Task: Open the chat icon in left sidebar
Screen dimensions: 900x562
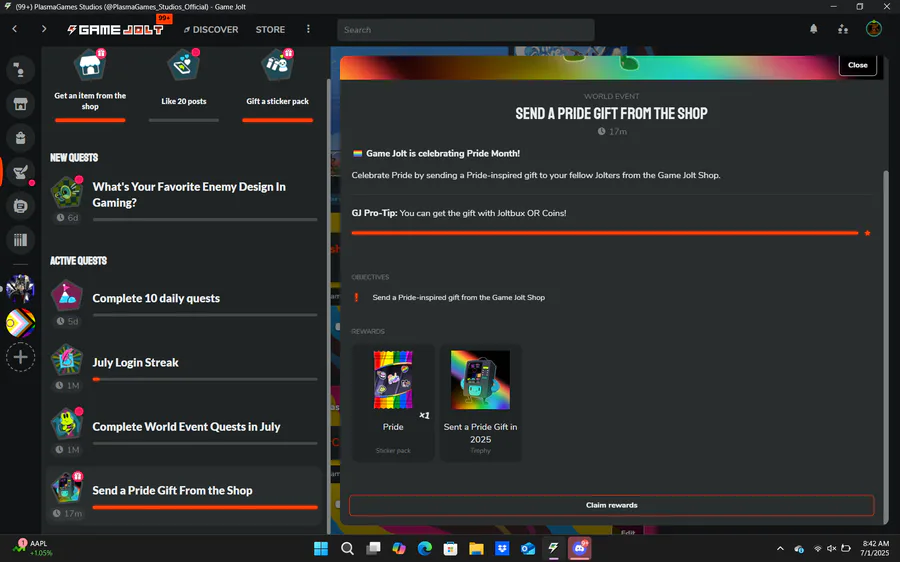Action: (20, 70)
